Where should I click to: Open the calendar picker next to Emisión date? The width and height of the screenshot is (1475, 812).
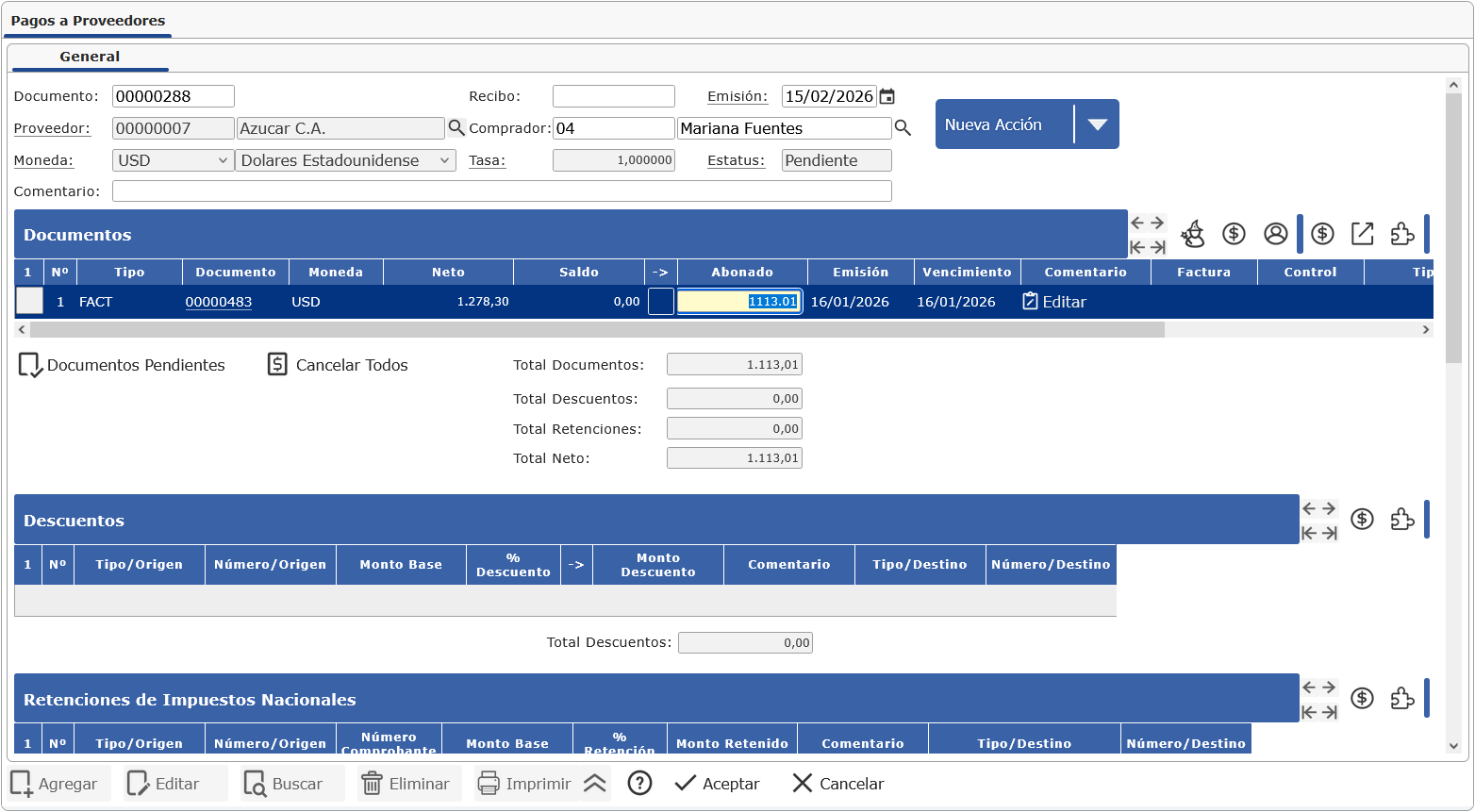click(887, 96)
